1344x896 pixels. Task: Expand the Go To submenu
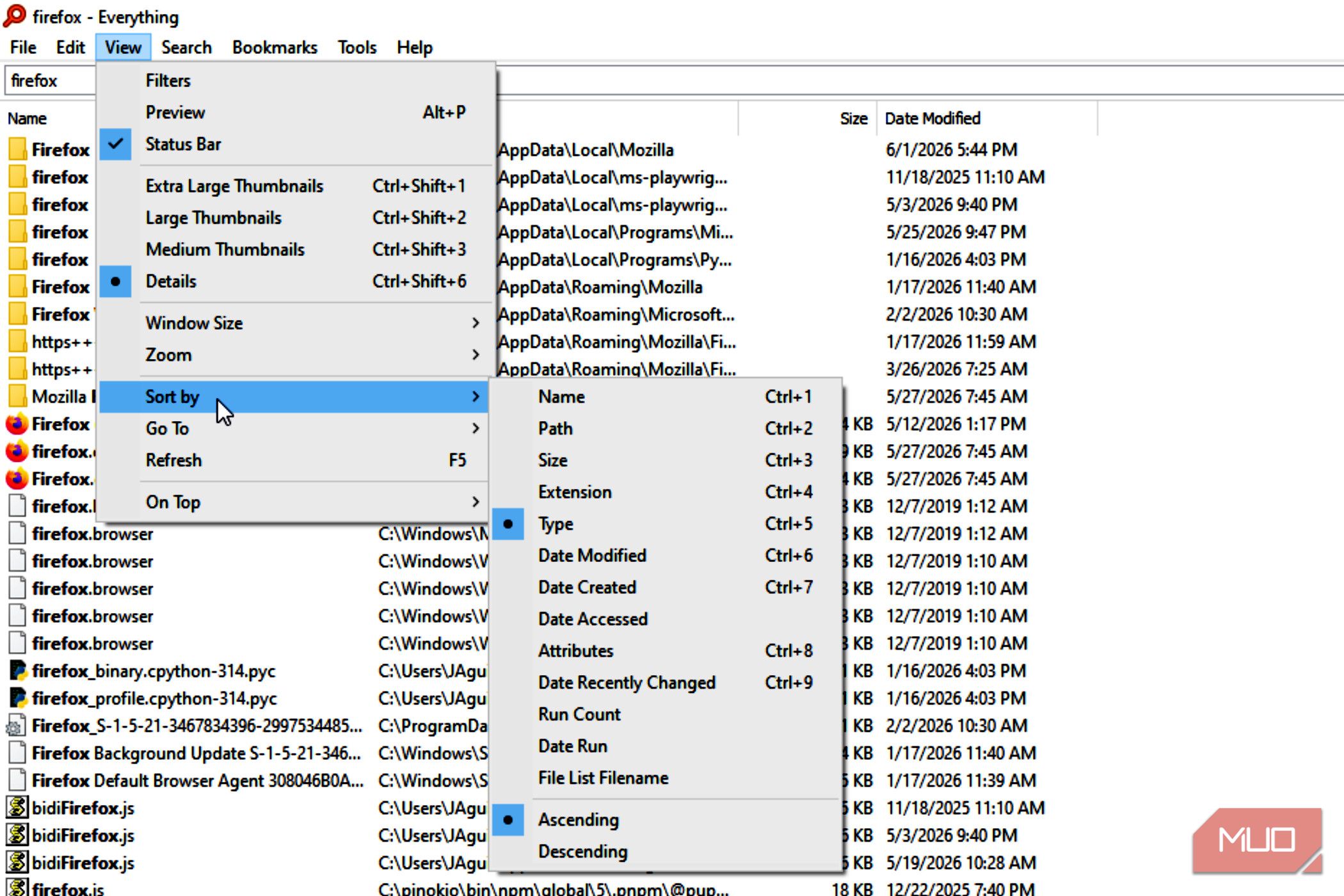(296, 428)
